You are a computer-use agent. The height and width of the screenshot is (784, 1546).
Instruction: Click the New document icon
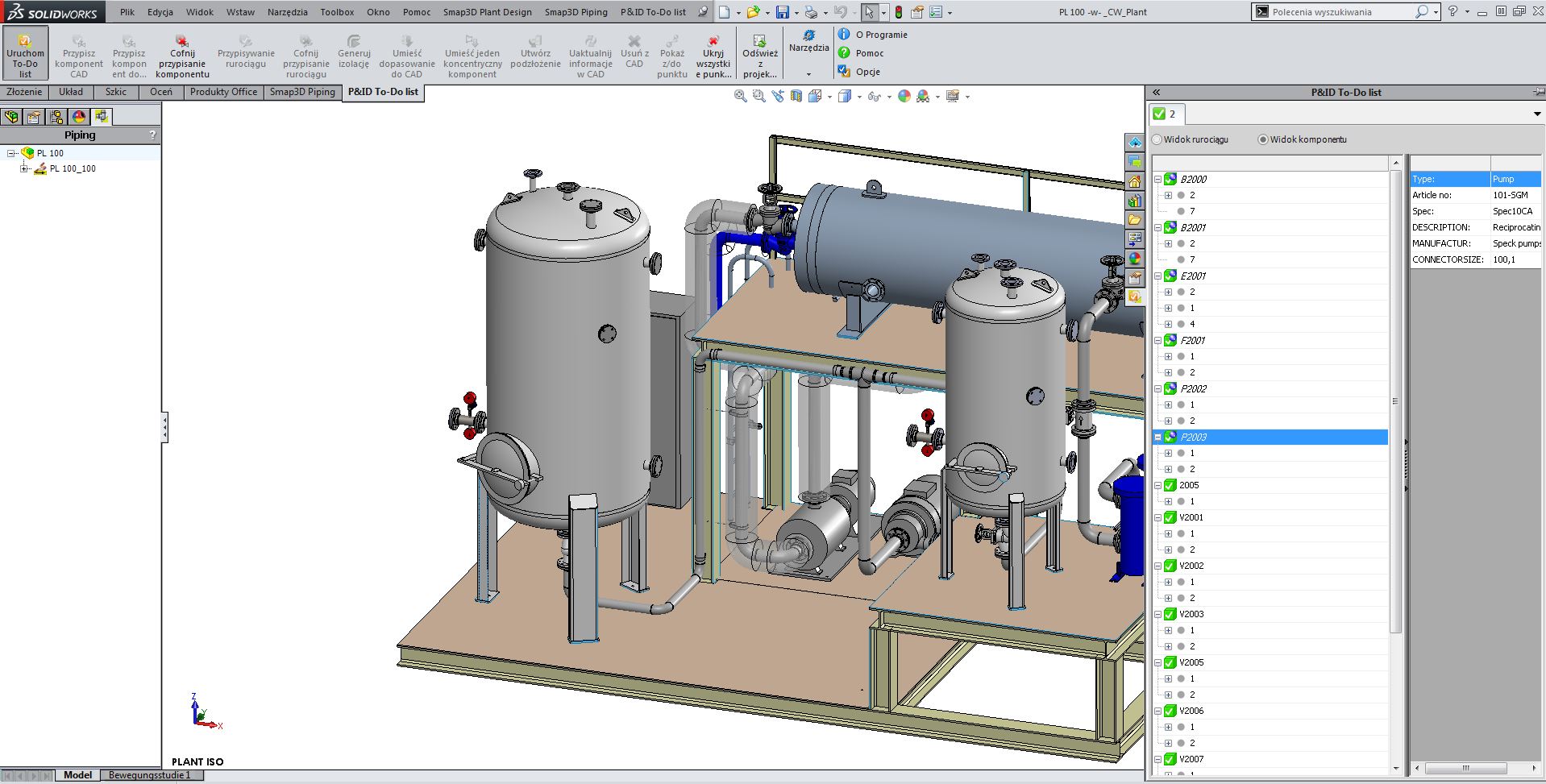point(725,12)
